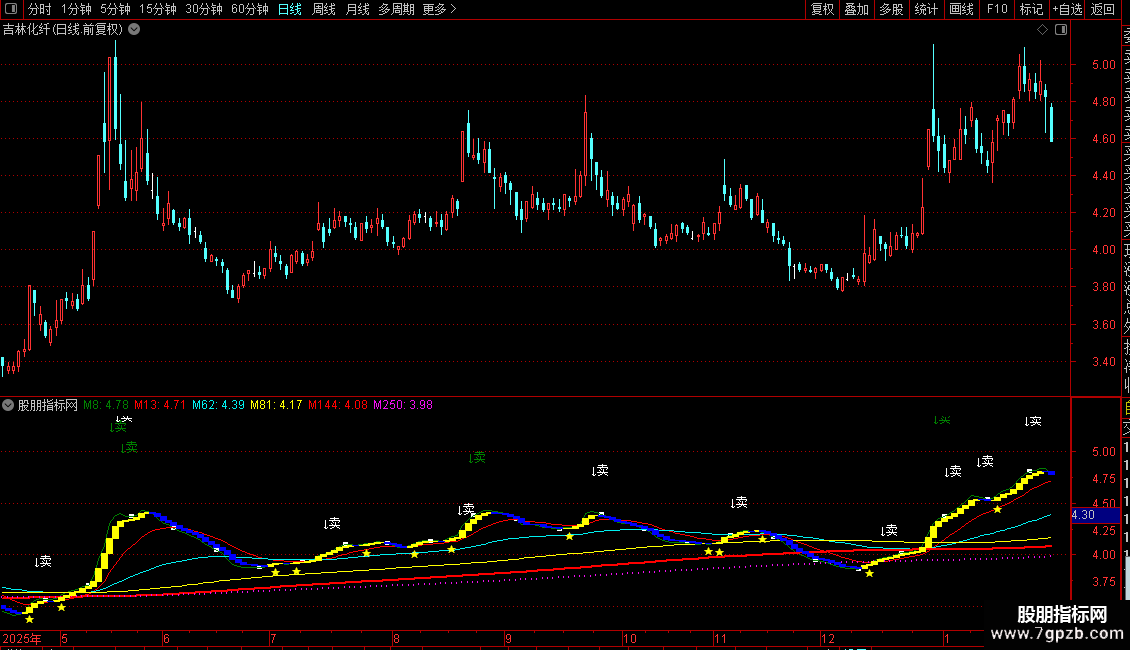Select the 60分钟 period
Screen dimensions: 1130x650
pos(249,9)
